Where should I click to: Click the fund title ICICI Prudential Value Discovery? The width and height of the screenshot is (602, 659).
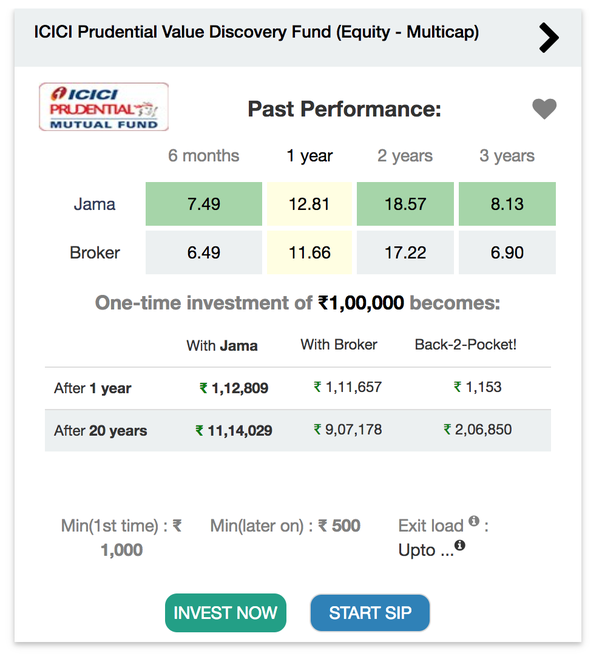[256, 32]
